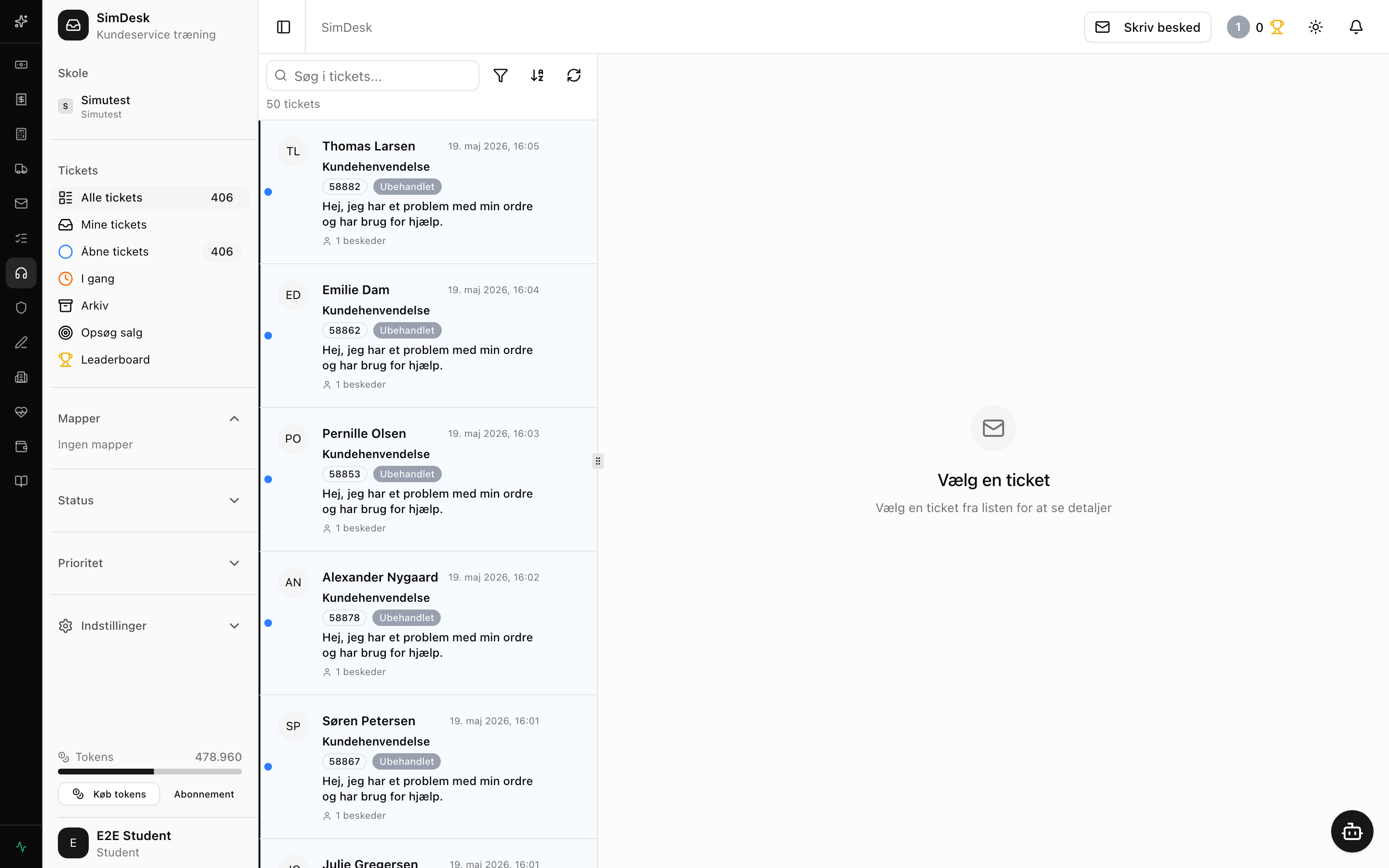The image size is (1389, 868).
Task: Select Åbne tickets in sidebar
Action: coord(150,251)
